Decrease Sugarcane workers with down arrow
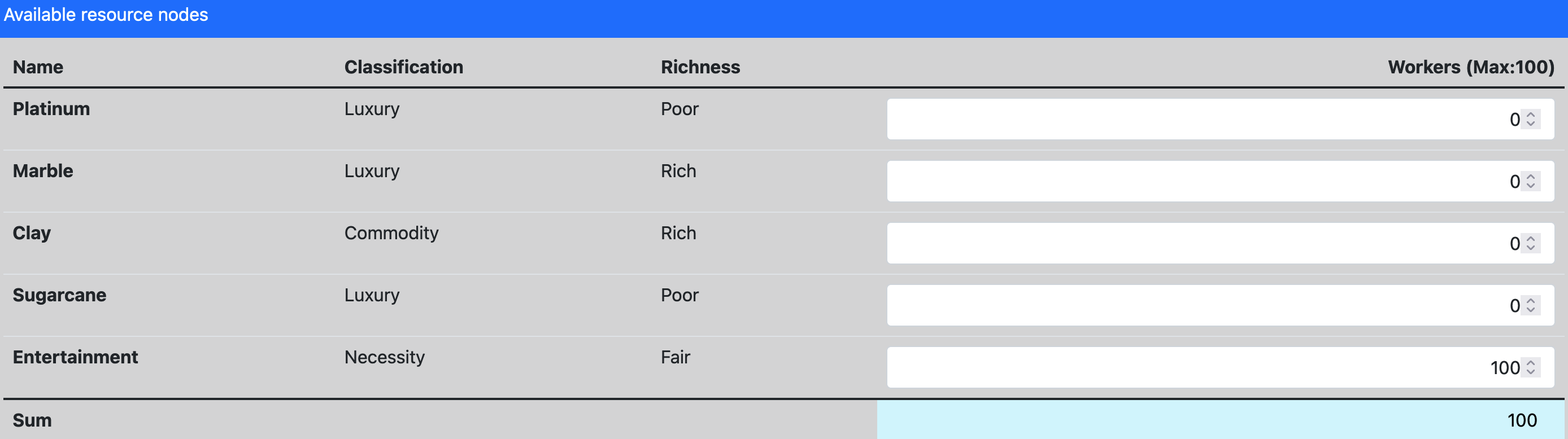Image resolution: width=1568 pixels, height=439 pixels. click(x=1531, y=310)
